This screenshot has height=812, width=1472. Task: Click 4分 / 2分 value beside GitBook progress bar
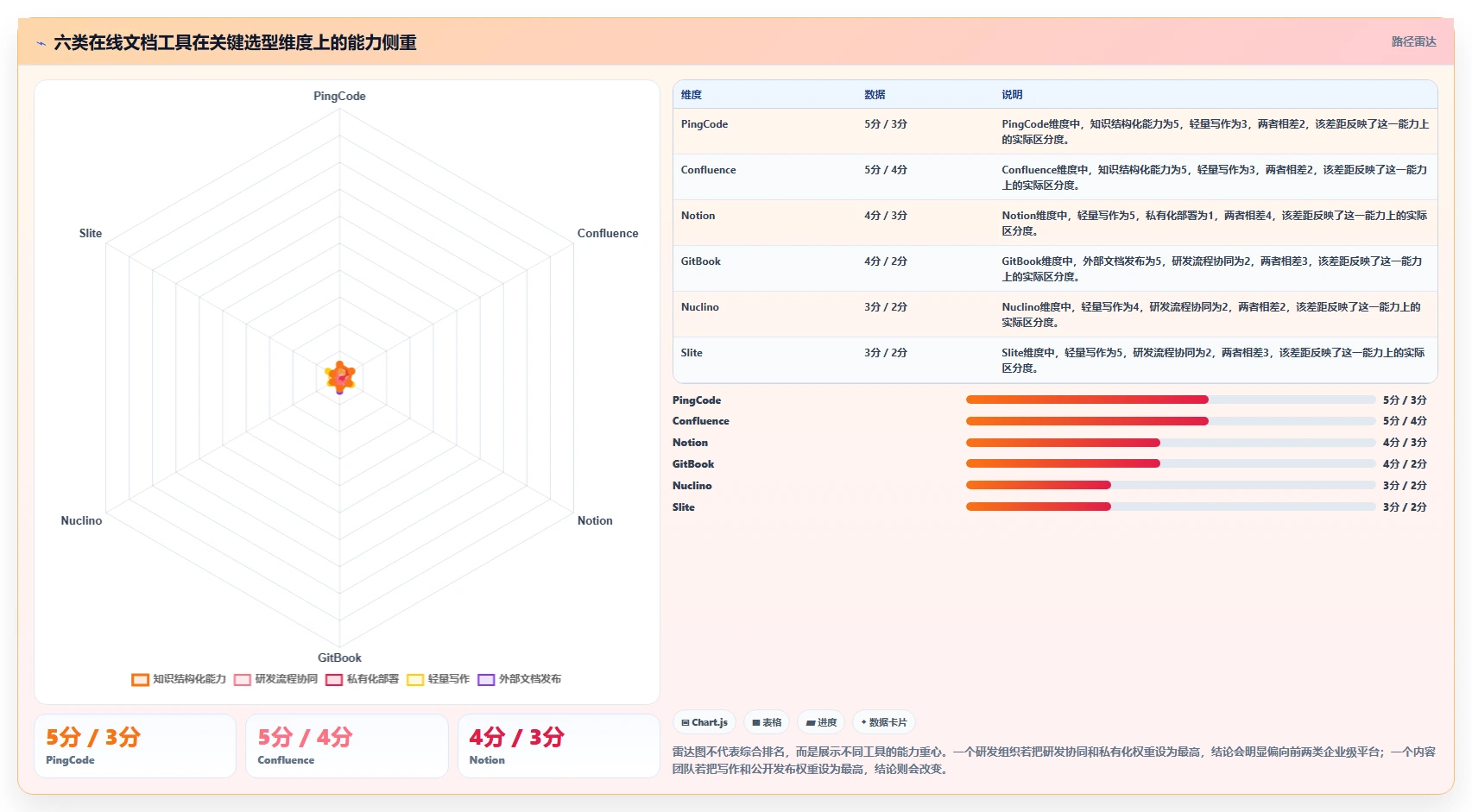[x=1405, y=464]
